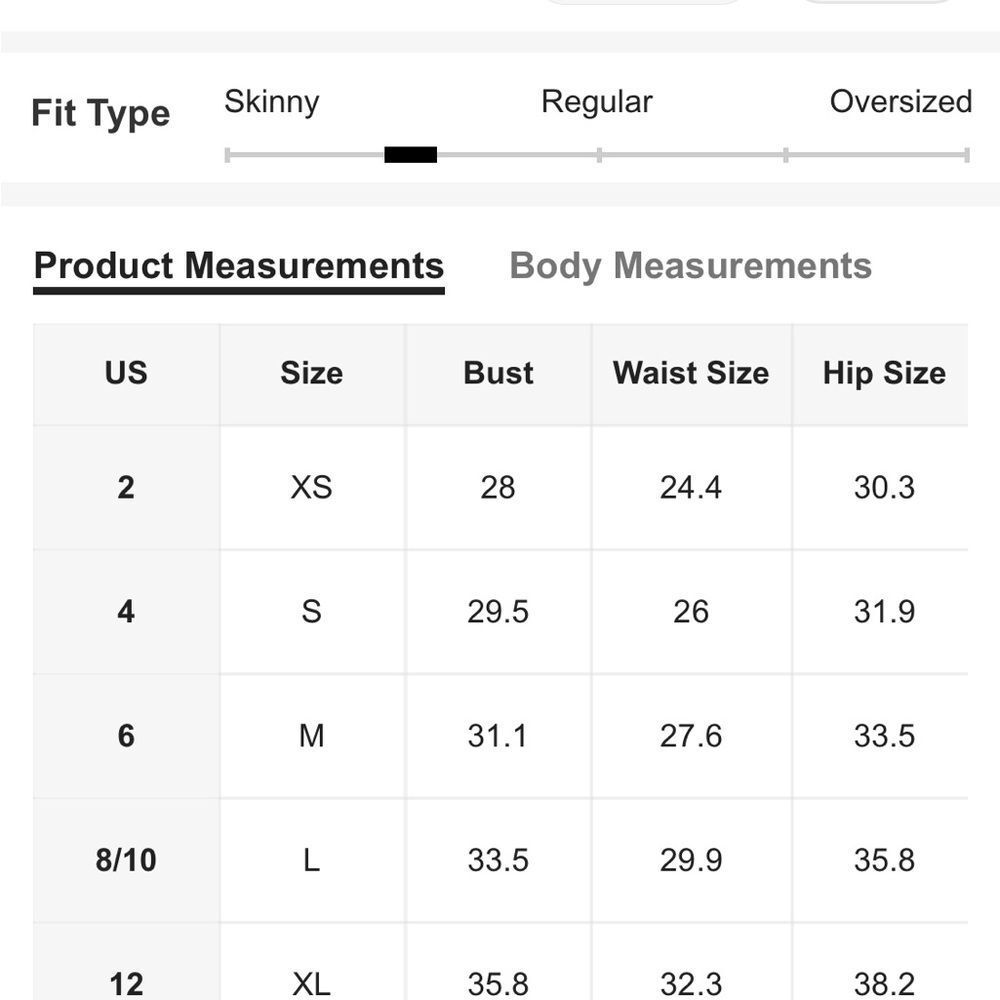Click the Waist Size column header
The image size is (1000, 1000).
click(690, 373)
